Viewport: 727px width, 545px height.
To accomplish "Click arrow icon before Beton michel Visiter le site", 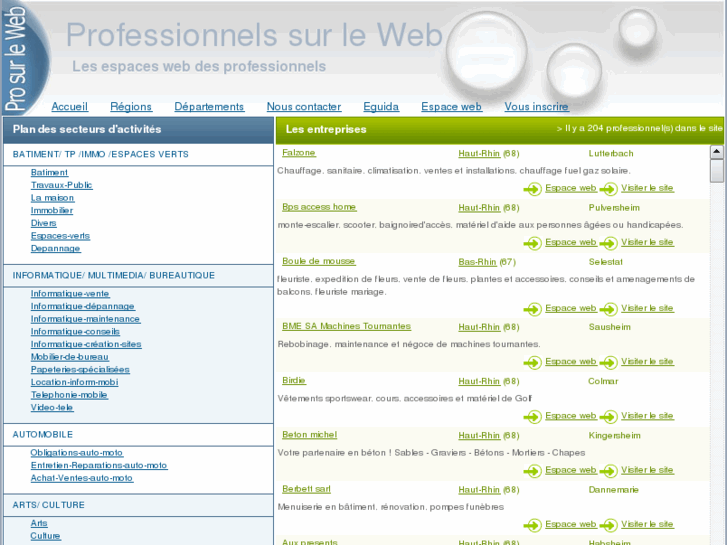I will click(609, 471).
